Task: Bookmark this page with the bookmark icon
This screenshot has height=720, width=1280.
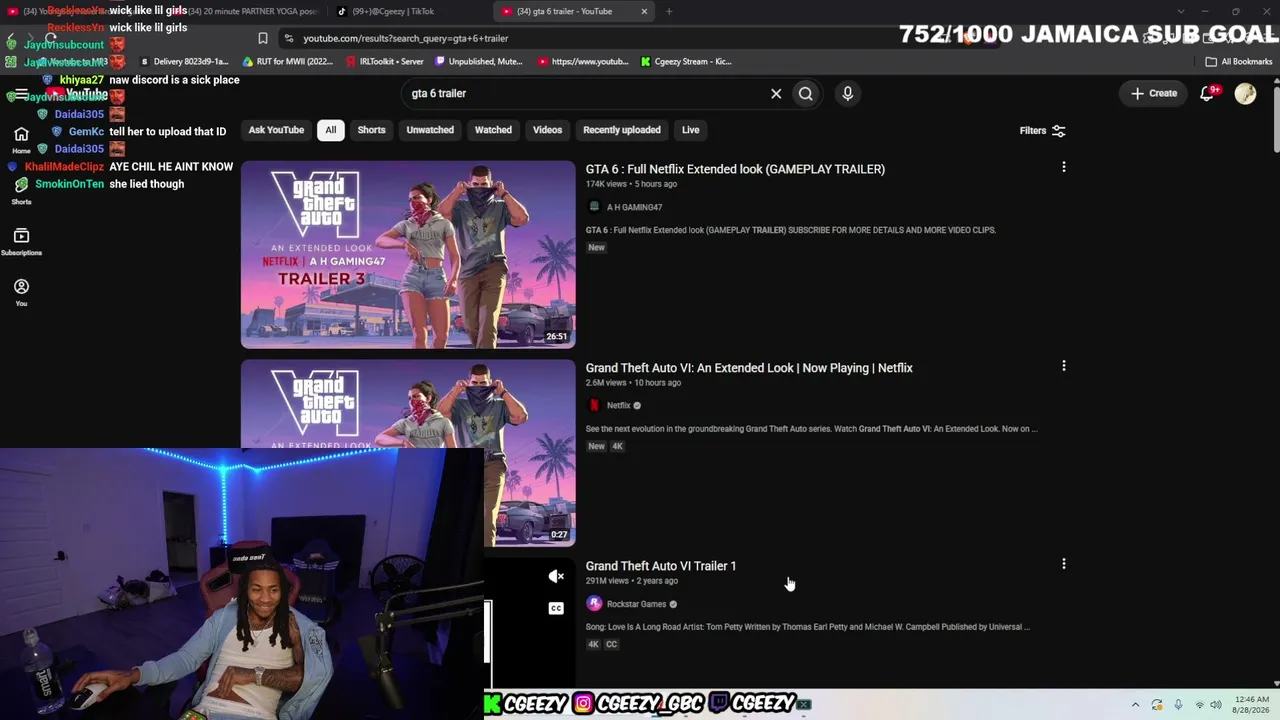Action: pyautogui.click(x=263, y=38)
